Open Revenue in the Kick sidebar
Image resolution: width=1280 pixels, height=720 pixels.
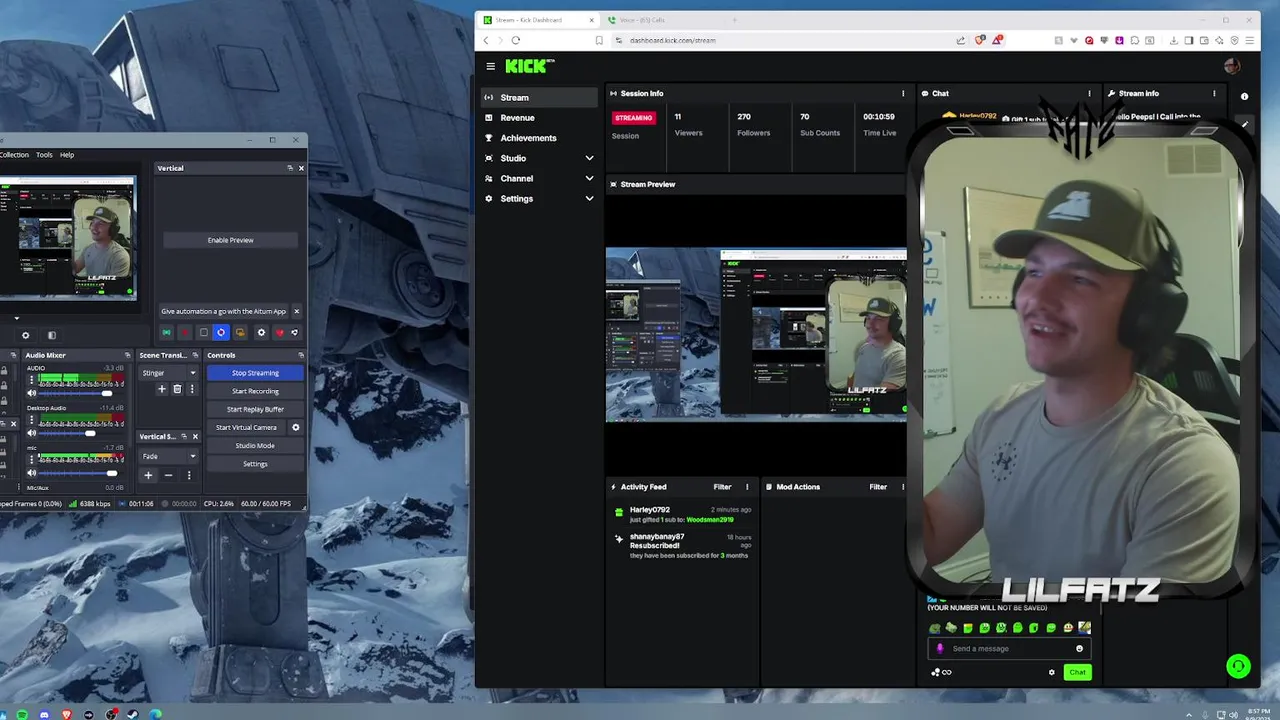tap(538, 118)
